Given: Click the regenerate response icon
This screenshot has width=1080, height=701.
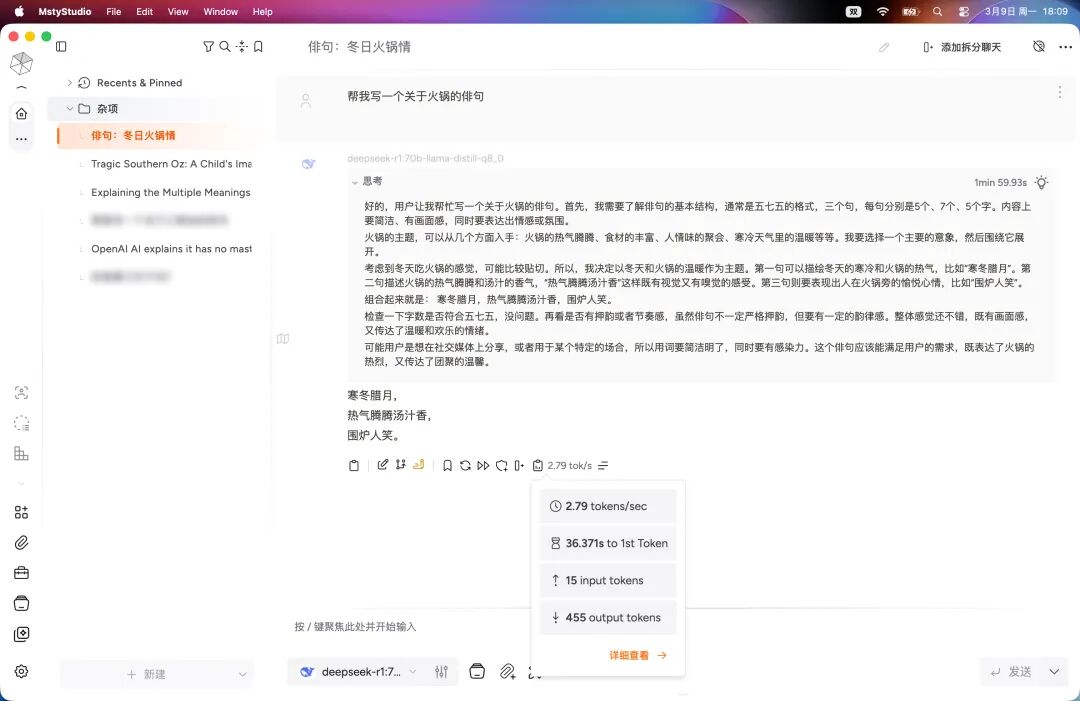Looking at the screenshot, I should pos(465,466).
